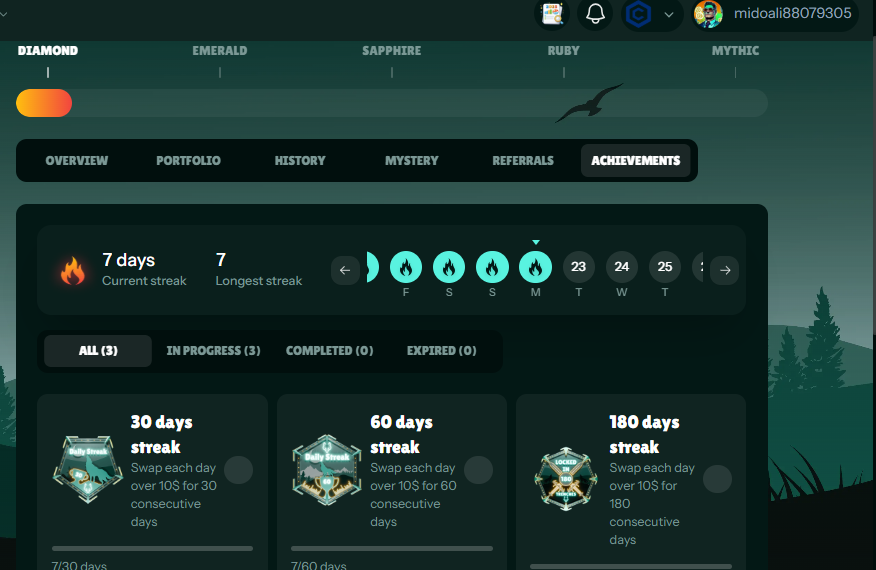
Task: Open the 180 days streak badge
Action: pyautogui.click(x=566, y=479)
